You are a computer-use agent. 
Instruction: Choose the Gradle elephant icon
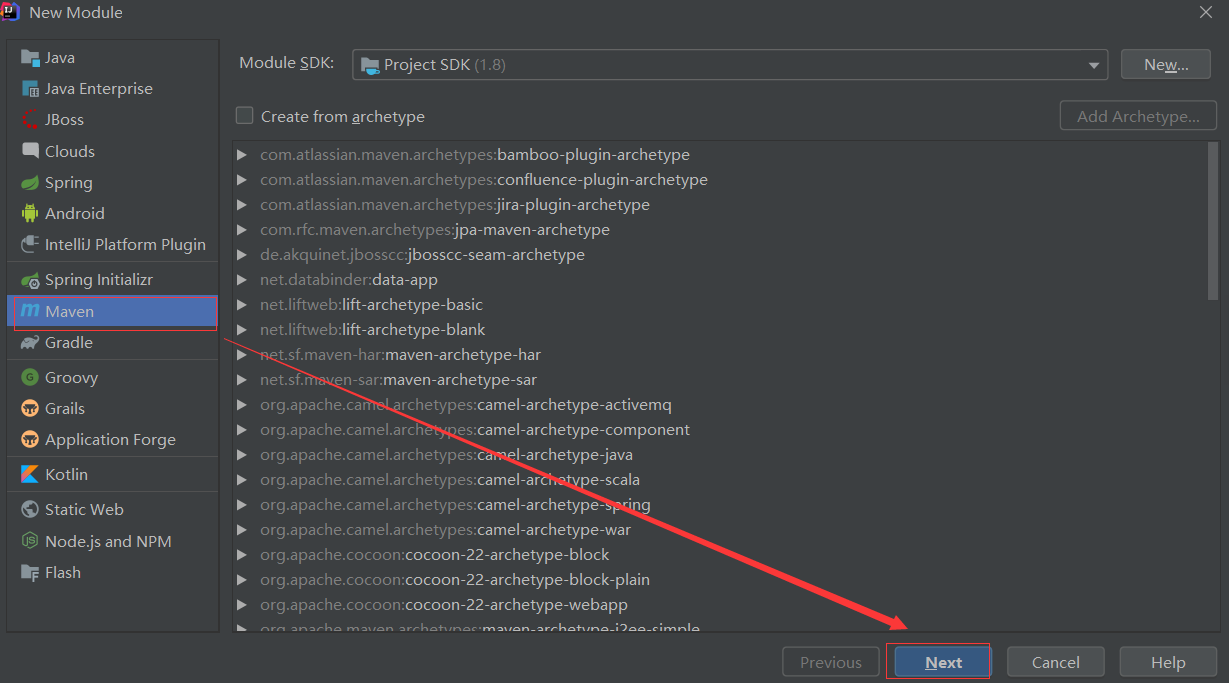29,343
